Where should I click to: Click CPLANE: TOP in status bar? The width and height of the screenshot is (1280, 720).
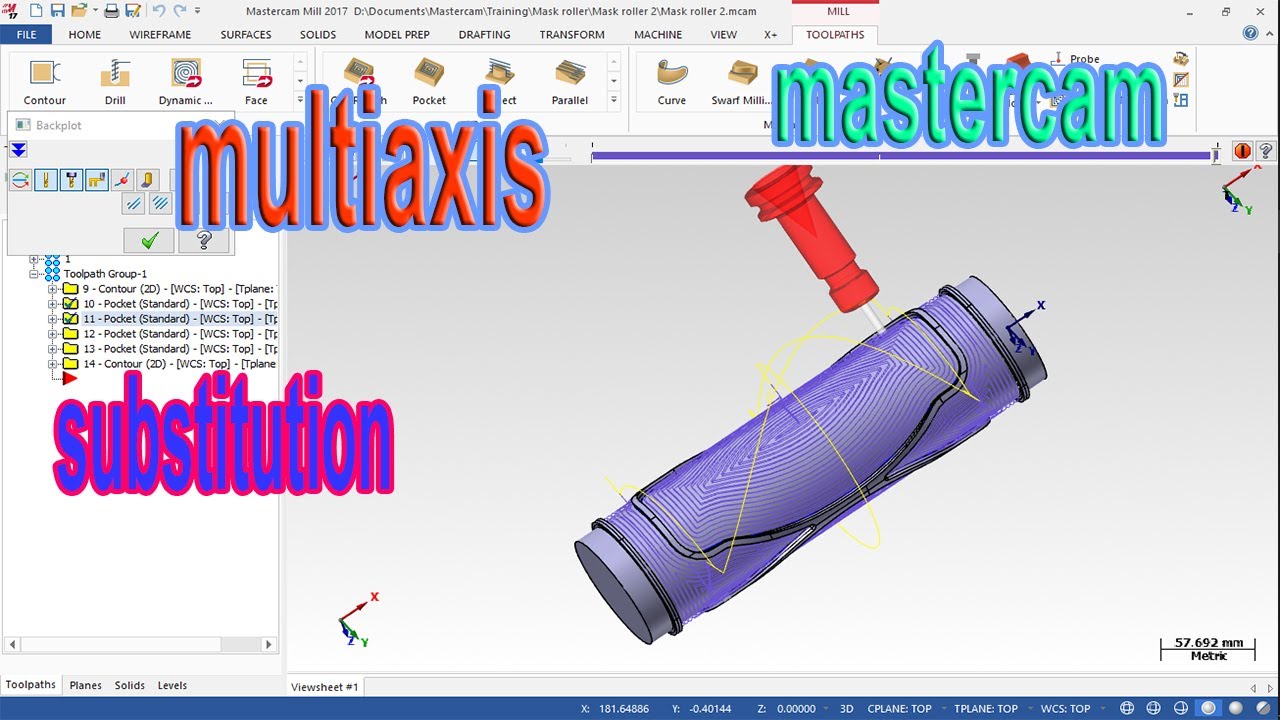[x=900, y=709]
